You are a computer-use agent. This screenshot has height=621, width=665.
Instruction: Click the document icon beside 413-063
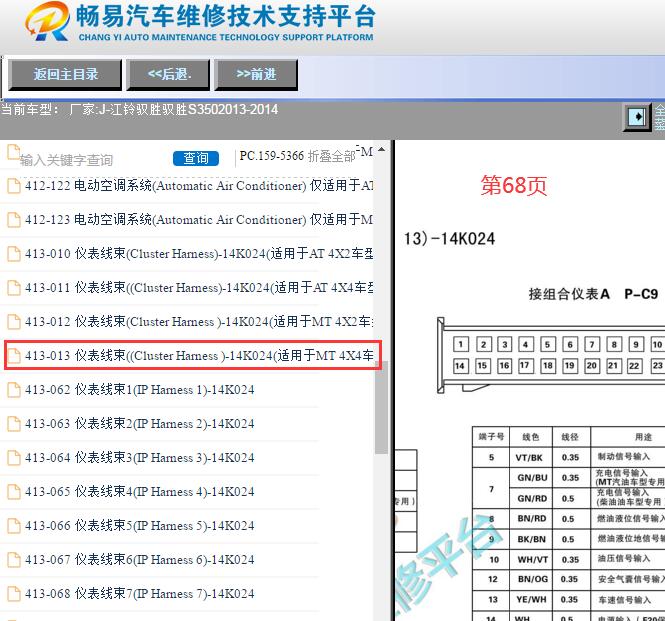point(14,423)
